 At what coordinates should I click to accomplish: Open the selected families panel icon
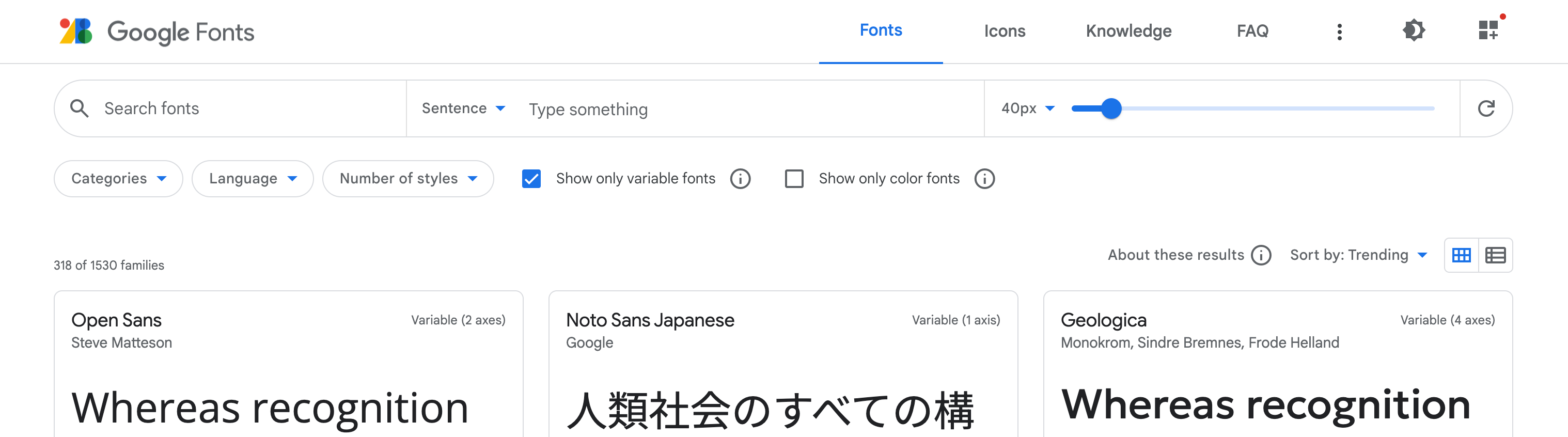click(1488, 30)
